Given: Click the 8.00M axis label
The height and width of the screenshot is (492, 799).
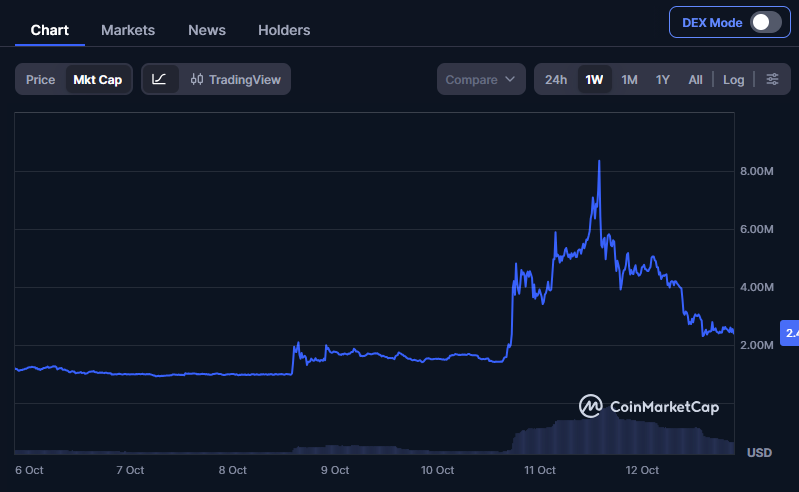Looking at the screenshot, I should (x=757, y=171).
